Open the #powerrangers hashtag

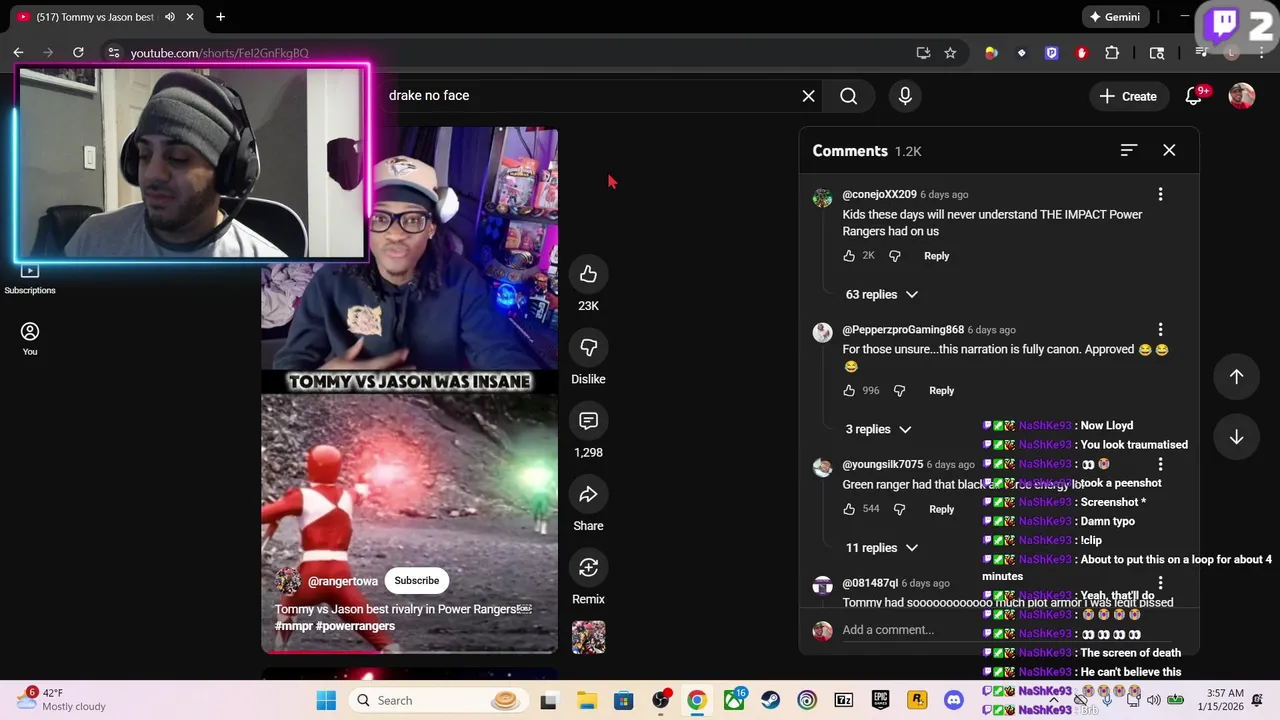click(355, 626)
